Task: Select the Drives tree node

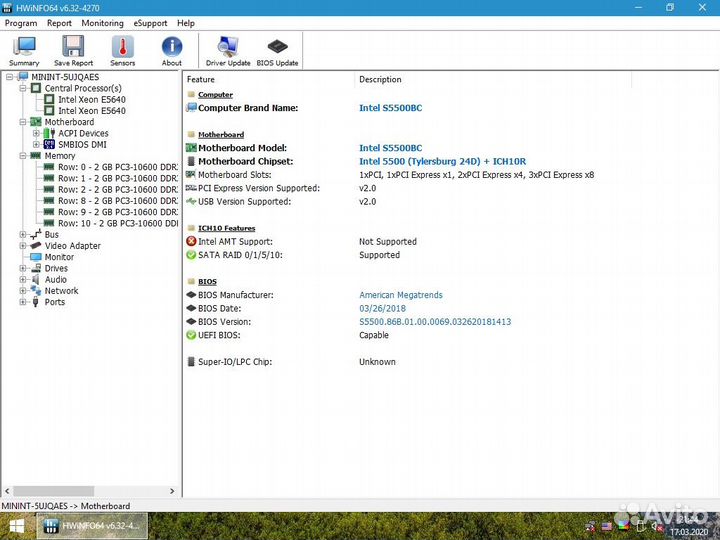Action: click(56, 268)
